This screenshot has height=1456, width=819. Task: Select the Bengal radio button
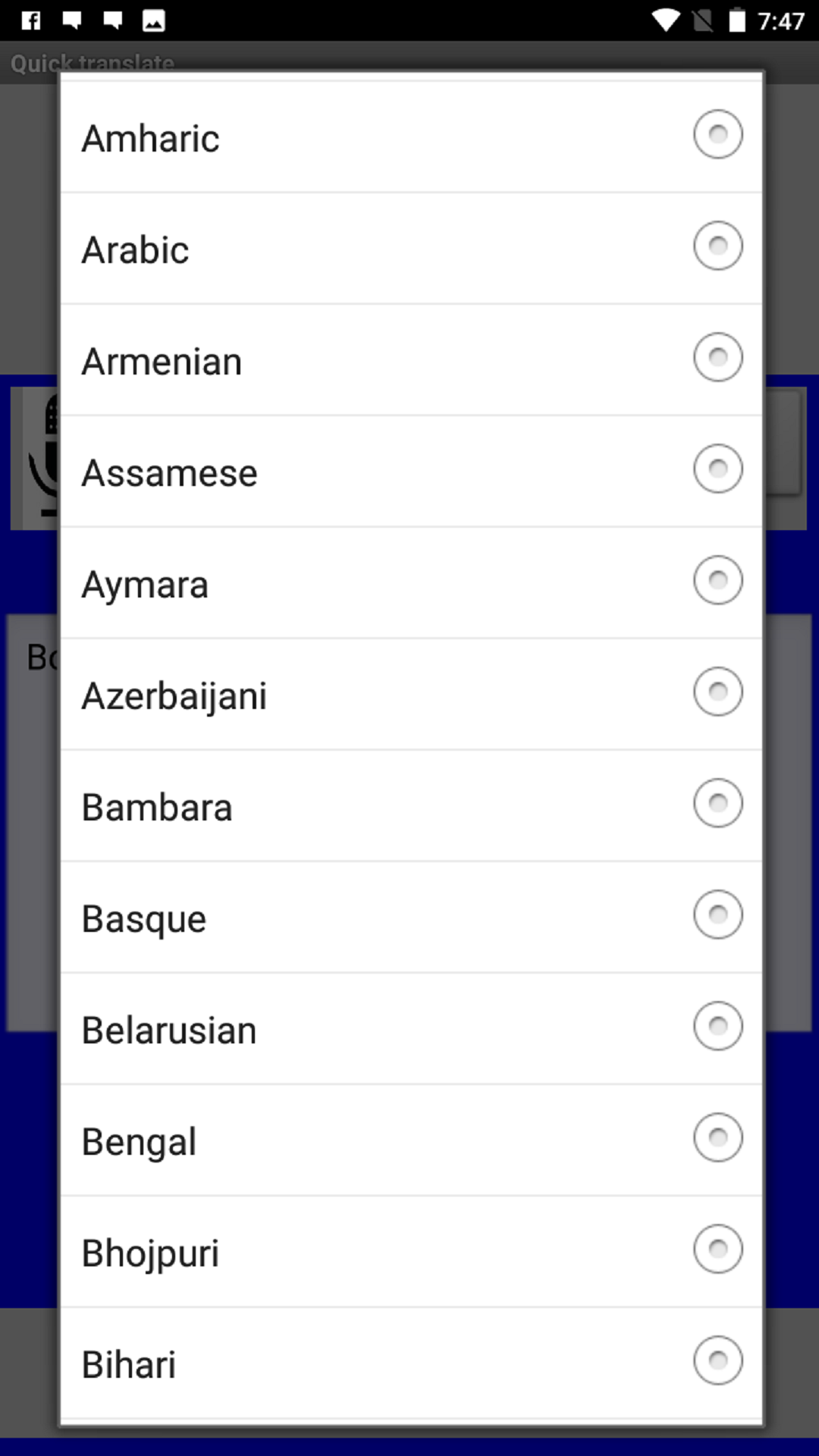[717, 1137]
